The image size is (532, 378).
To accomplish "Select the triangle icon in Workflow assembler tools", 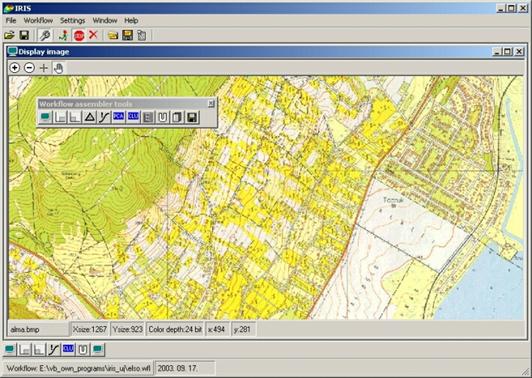I will tap(90, 117).
